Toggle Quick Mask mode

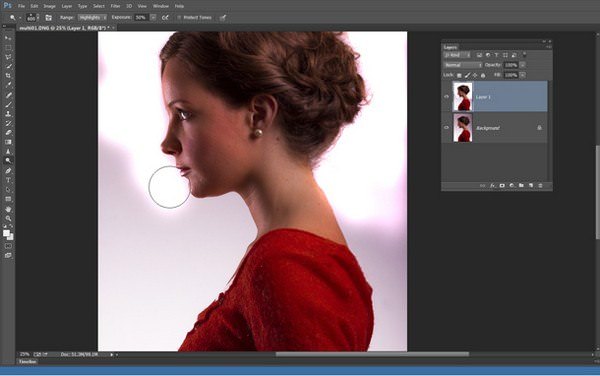[x=8, y=246]
